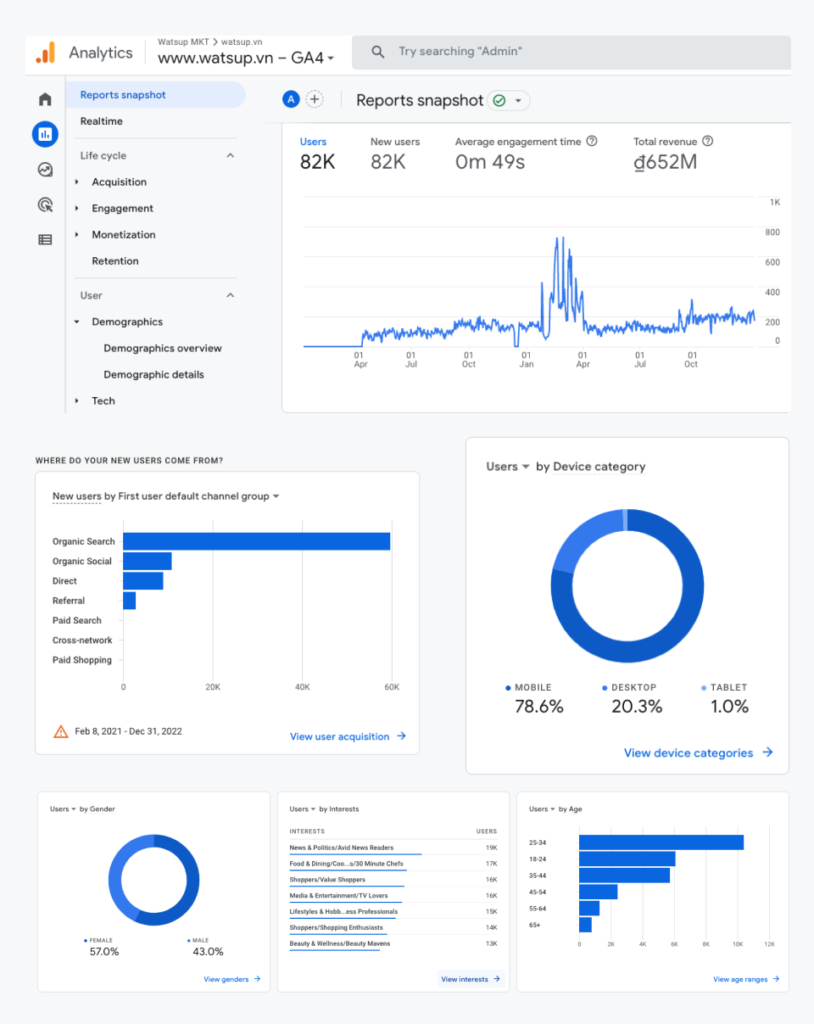Open the green check status dropdown
The height and width of the screenshot is (1024, 814).
click(508, 100)
